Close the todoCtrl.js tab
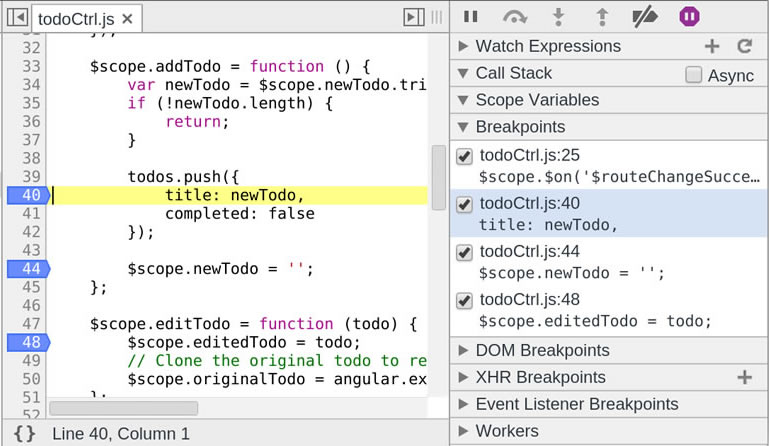The width and height of the screenshot is (769, 446). pyautogui.click(x=126, y=19)
